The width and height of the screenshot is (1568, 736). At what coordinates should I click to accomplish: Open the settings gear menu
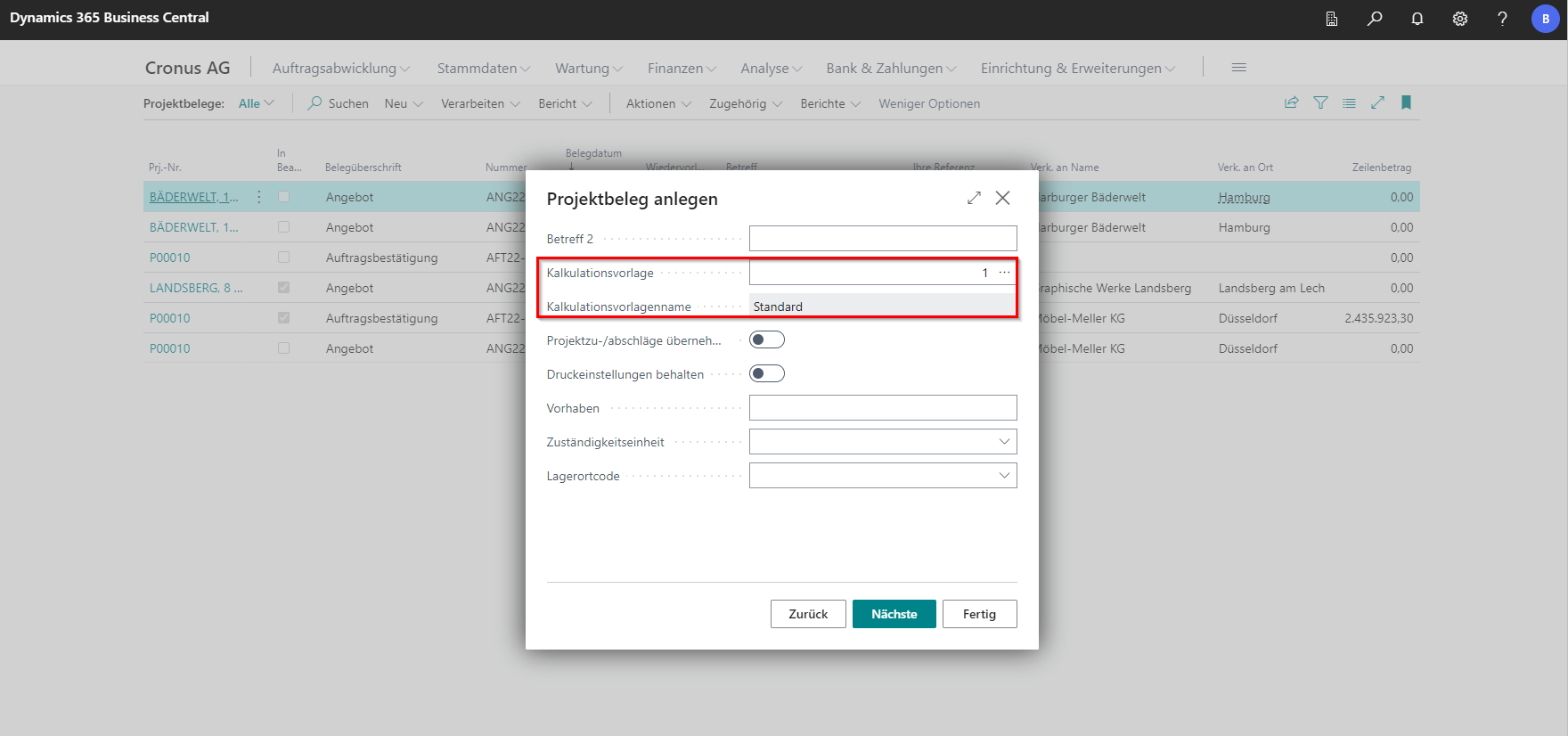click(x=1460, y=19)
